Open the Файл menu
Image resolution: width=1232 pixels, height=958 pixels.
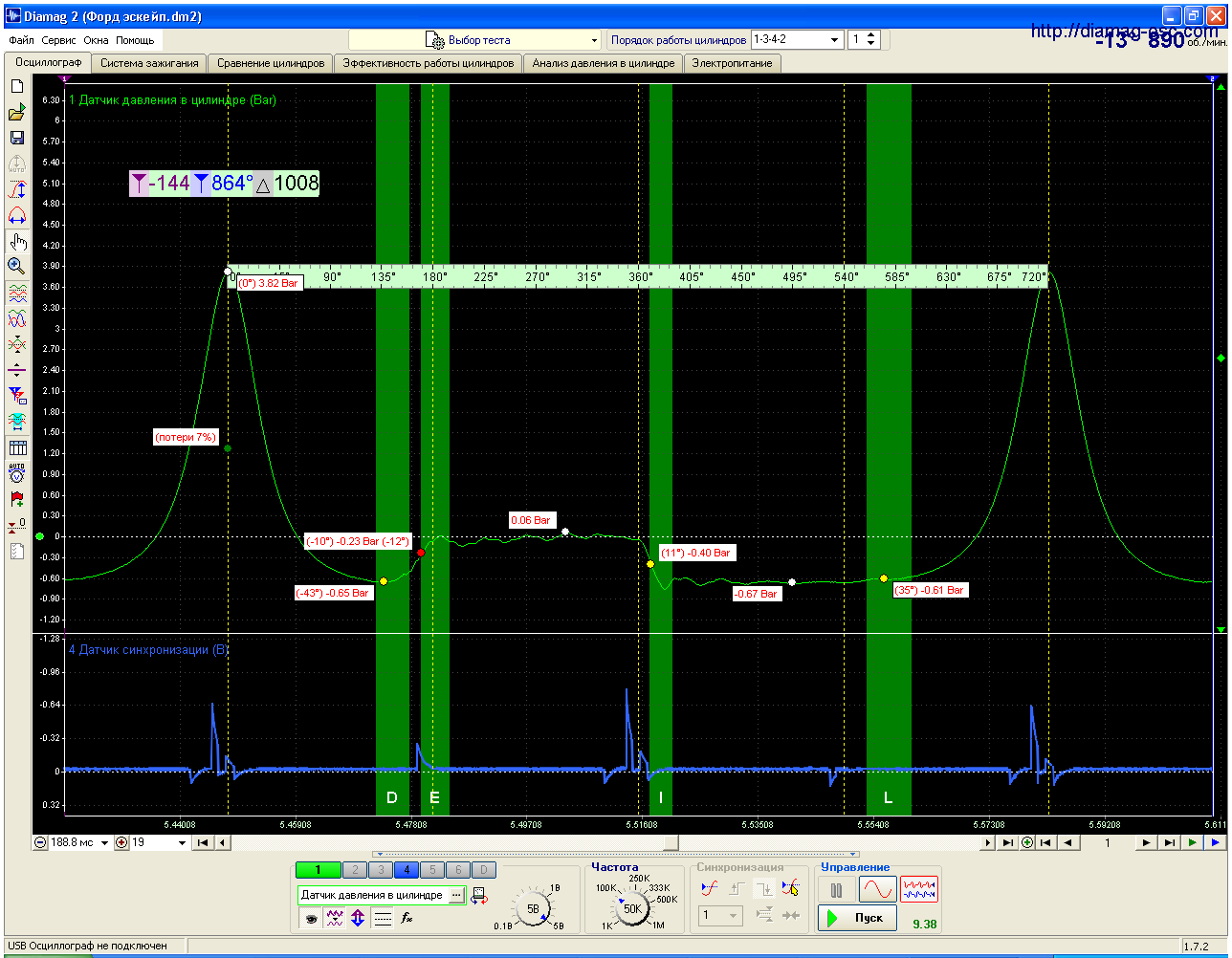[21, 40]
